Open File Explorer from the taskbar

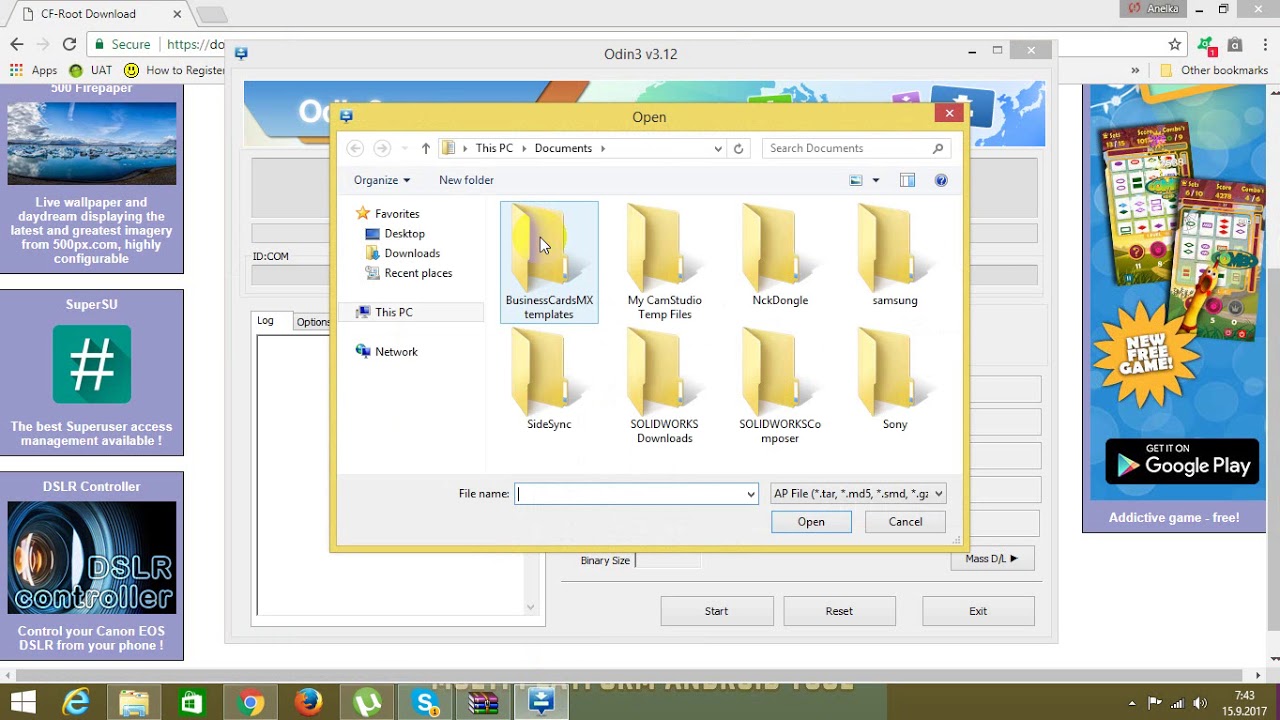(x=134, y=703)
